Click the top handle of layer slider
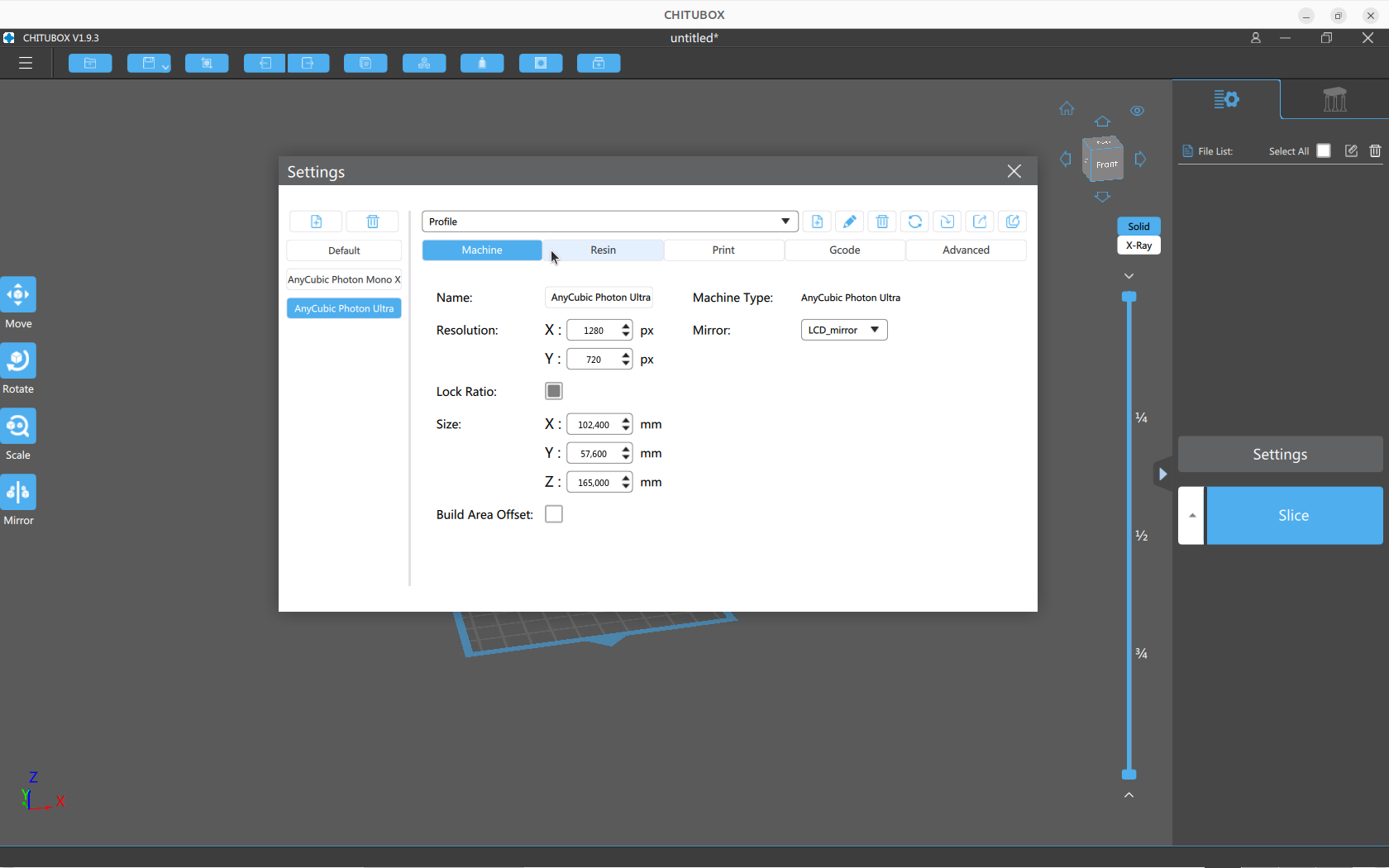The image size is (1389, 868). (x=1129, y=297)
